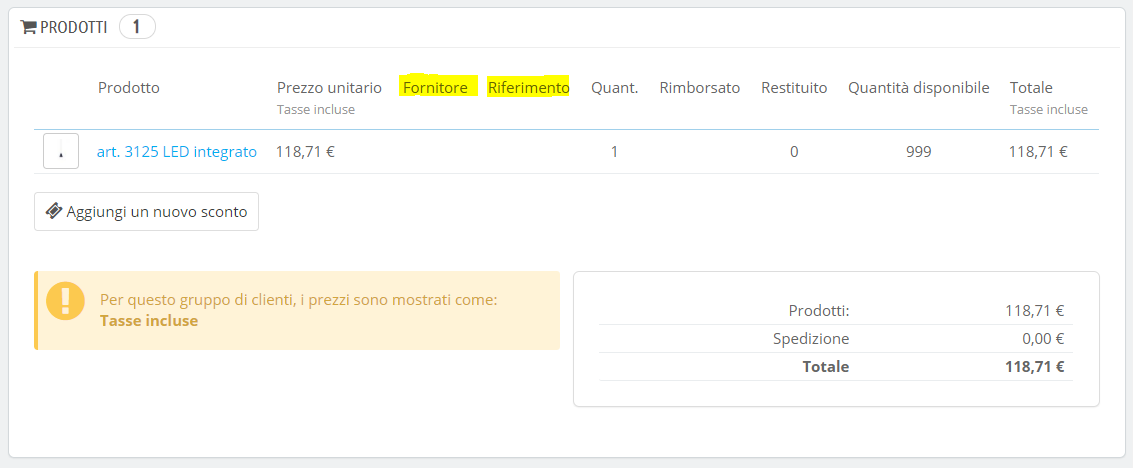Open the 'art. 3125 LED integrato' product link
This screenshot has width=1133, height=468.
pos(177,152)
